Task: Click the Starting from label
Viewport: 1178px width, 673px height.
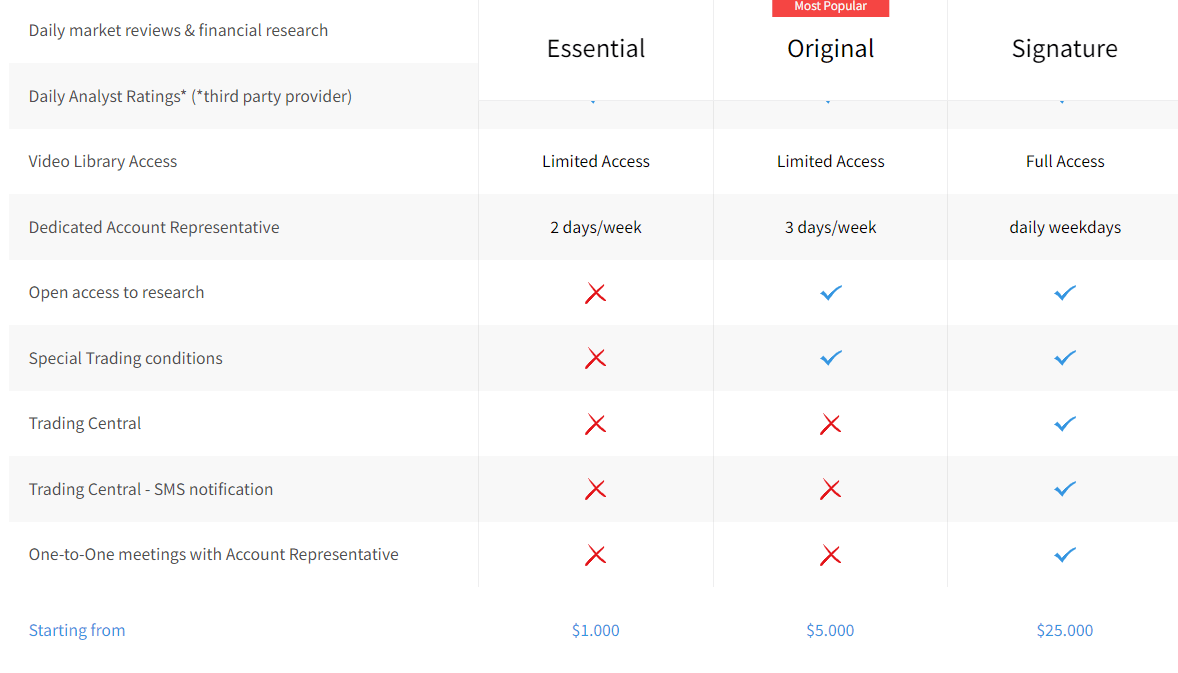Action: tap(77, 630)
